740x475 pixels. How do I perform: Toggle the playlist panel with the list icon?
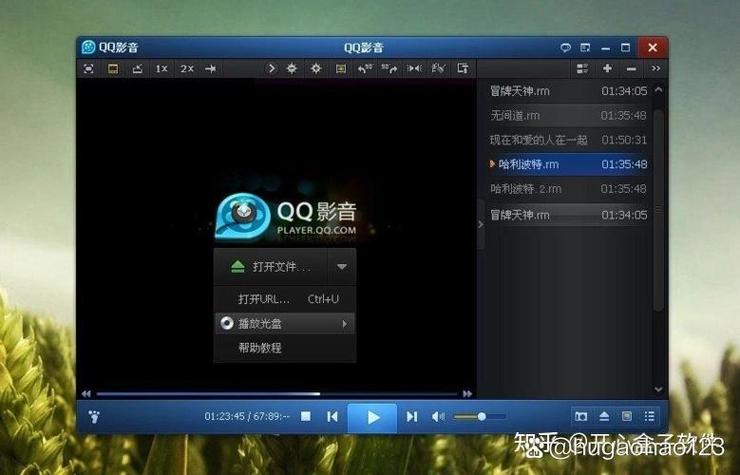tap(649, 416)
